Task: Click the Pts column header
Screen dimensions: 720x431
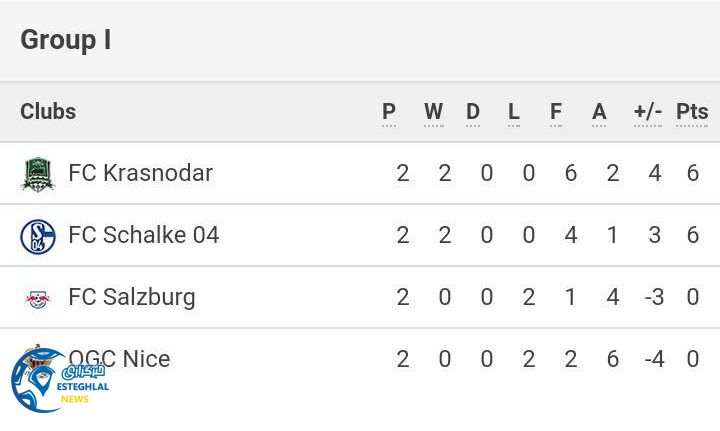Action: [x=692, y=112]
